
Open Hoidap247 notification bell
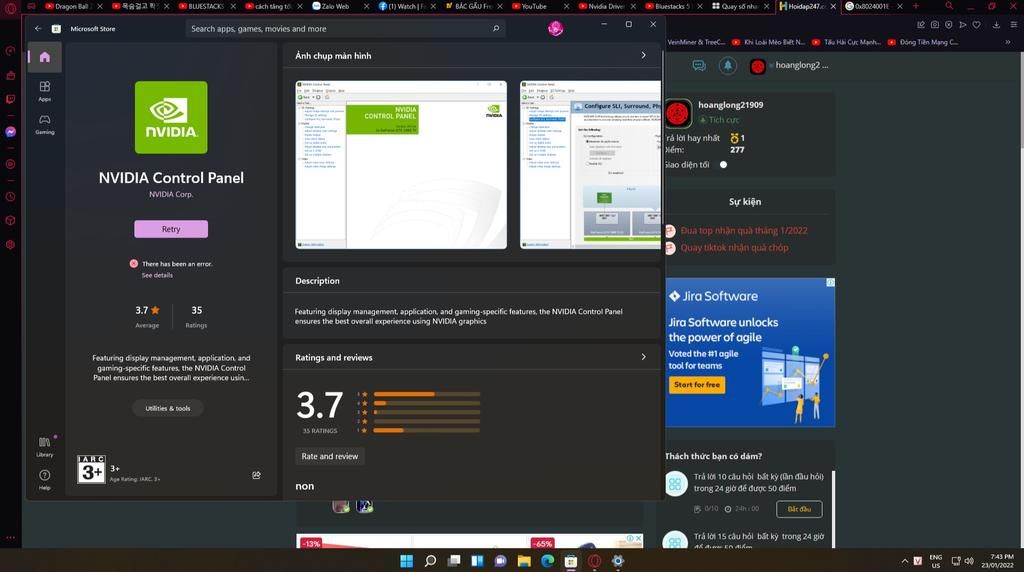pos(728,65)
